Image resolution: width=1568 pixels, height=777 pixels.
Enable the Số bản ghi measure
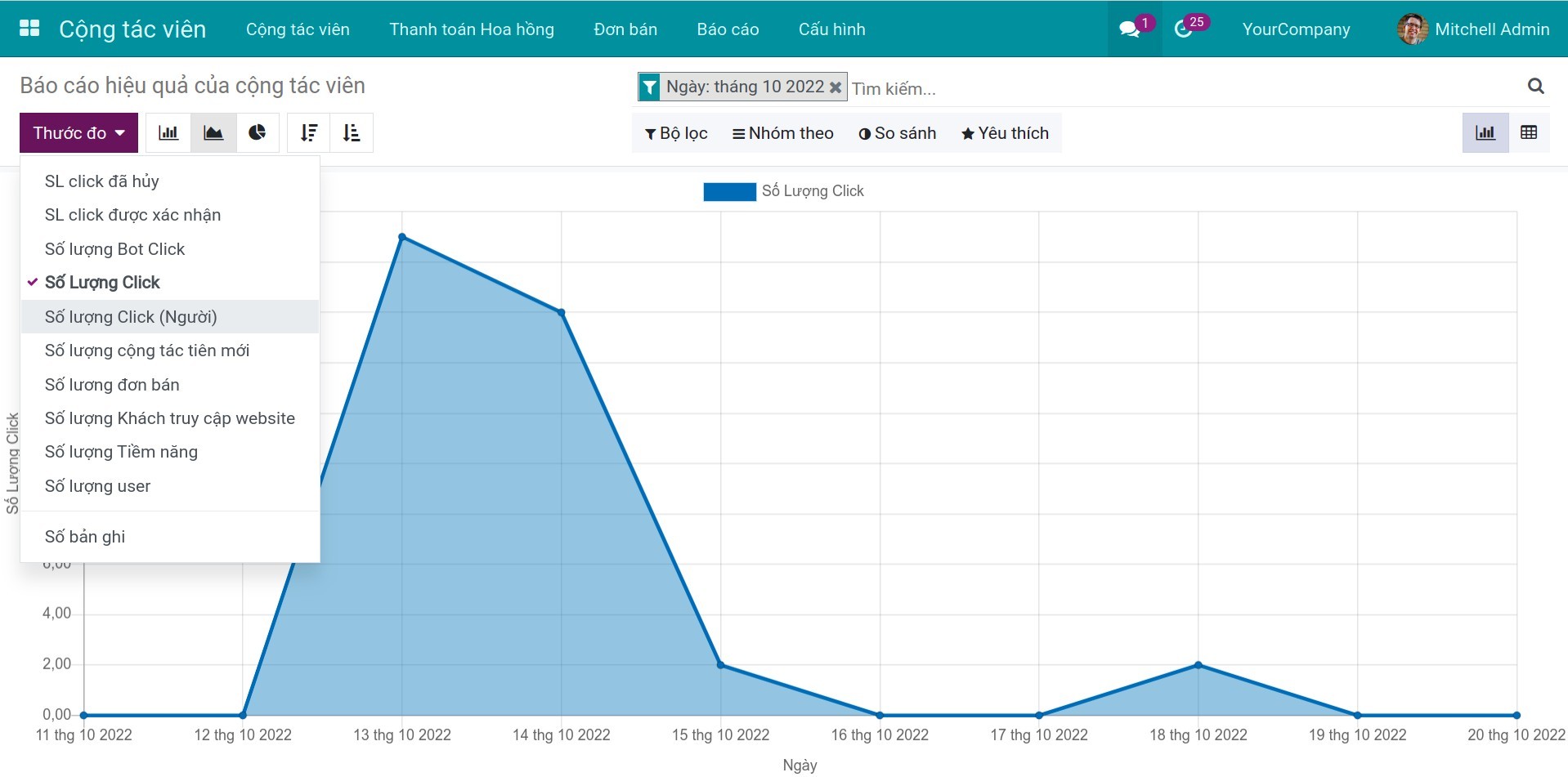click(85, 537)
